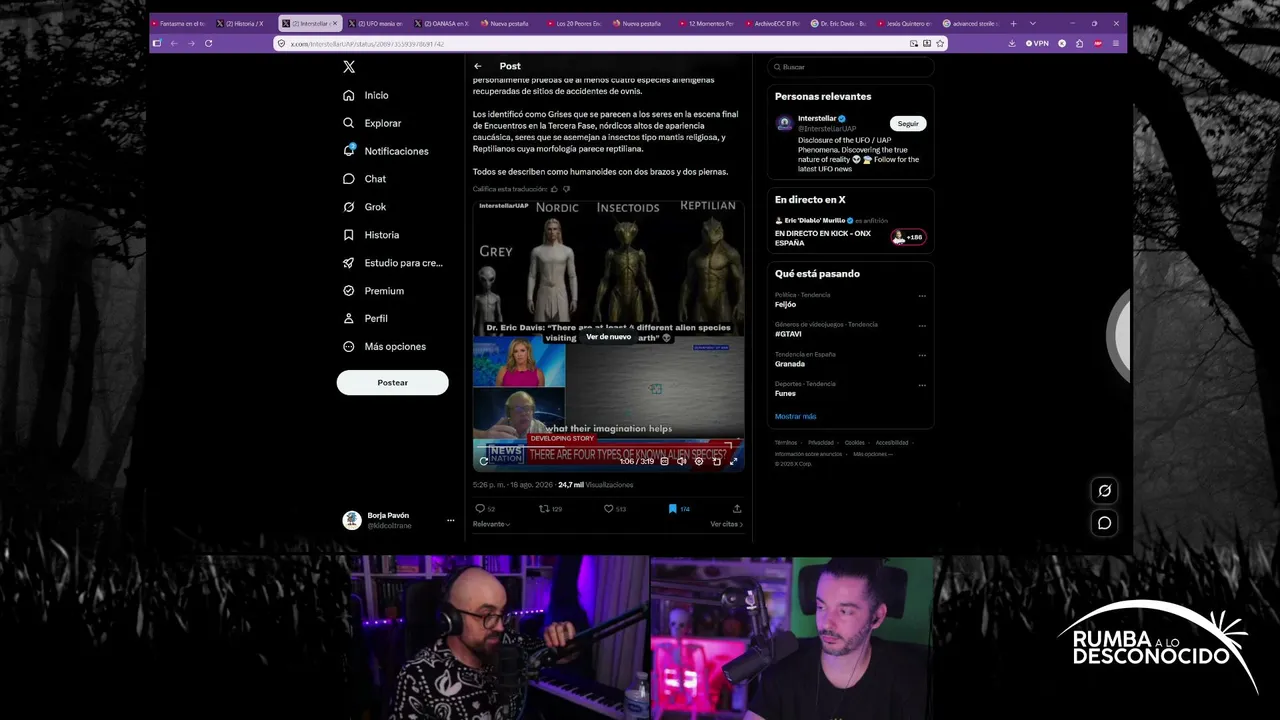Follow Interstellar with the Seguir button

[908, 124]
